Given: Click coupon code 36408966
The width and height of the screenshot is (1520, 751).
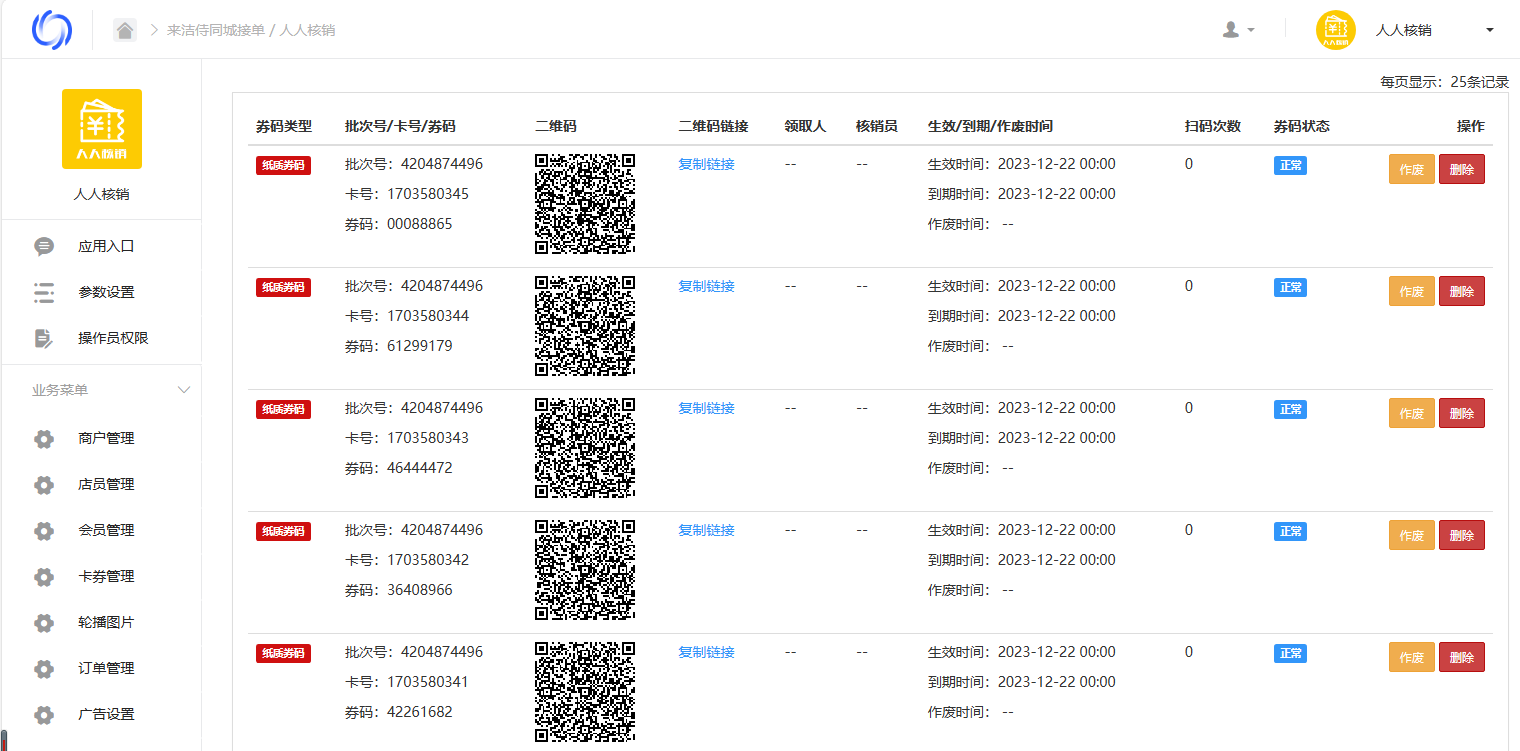Looking at the screenshot, I should click(x=420, y=590).
